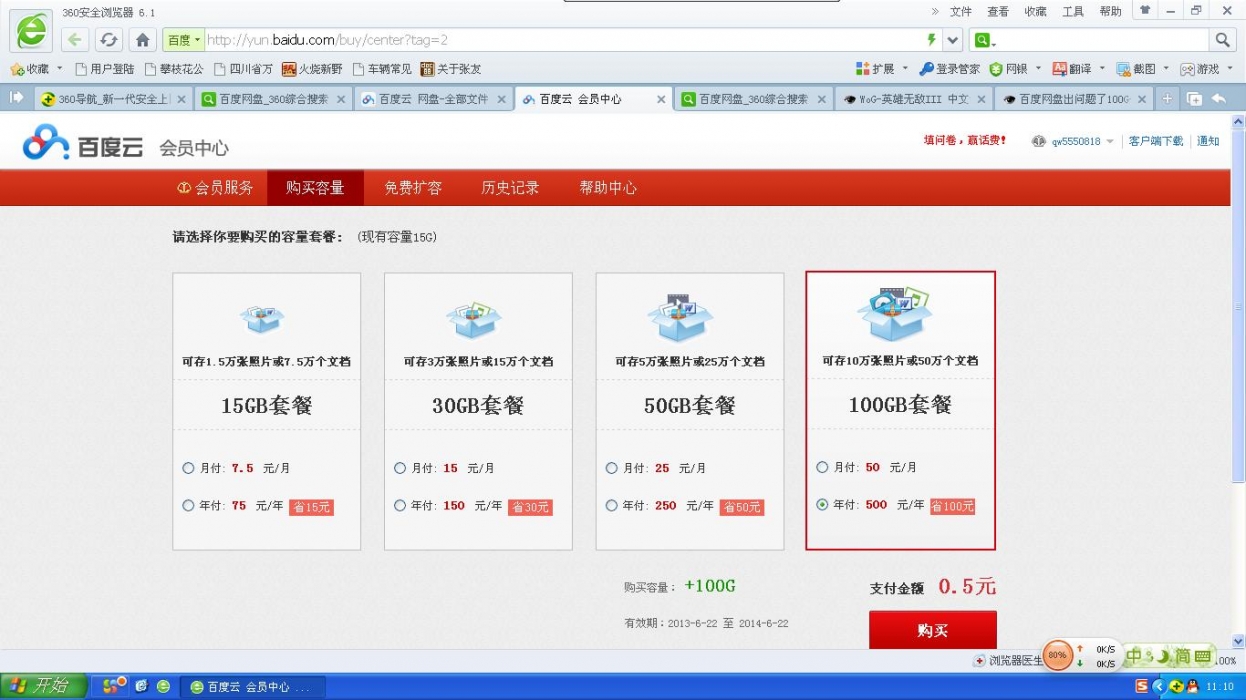
Task: Switch to the 免费扩容 tab
Action: click(x=413, y=187)
